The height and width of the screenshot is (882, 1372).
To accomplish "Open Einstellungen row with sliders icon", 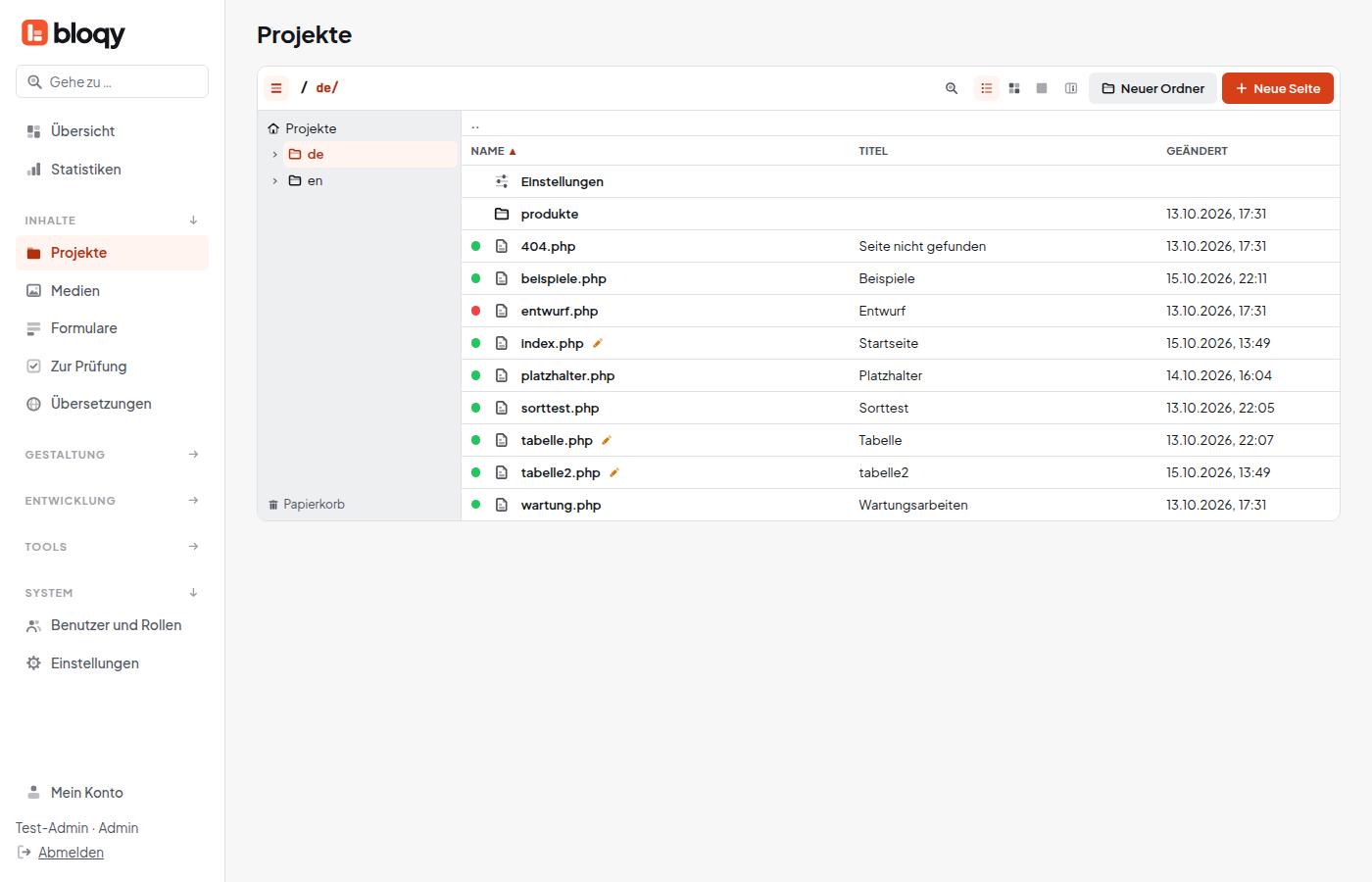I will [901, 181].
